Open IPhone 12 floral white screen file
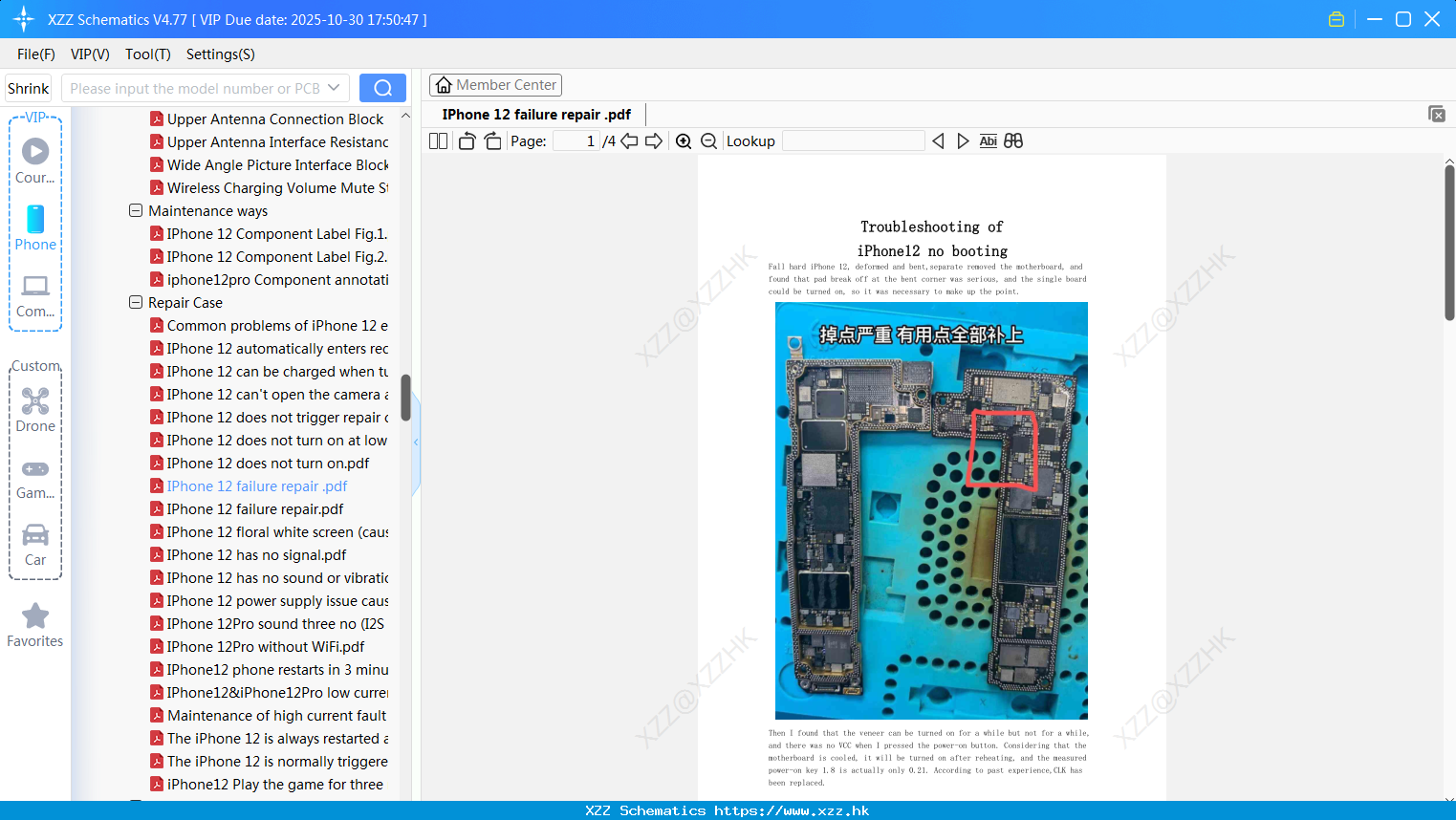Image resolution: width=1456 pixels, height=820 pixels. pyautogui.click(x=270, y=531)
